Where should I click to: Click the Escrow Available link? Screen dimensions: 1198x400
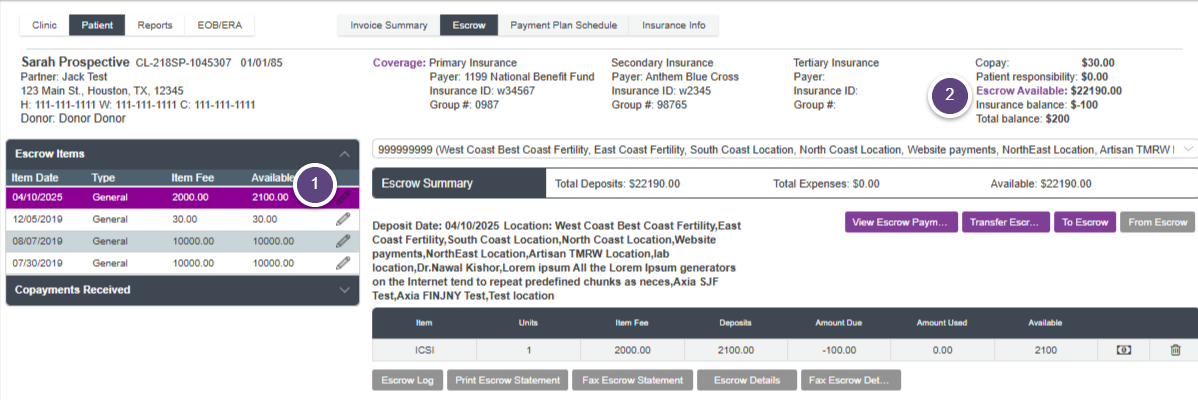tap(1015, 90)
